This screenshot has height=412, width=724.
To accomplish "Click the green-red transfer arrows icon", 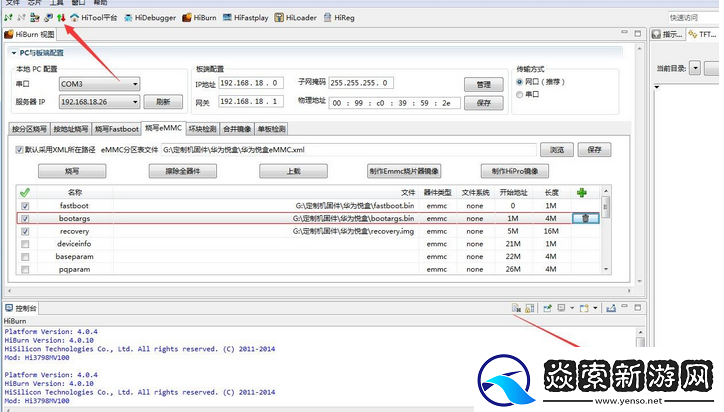I will pos(61,18).
